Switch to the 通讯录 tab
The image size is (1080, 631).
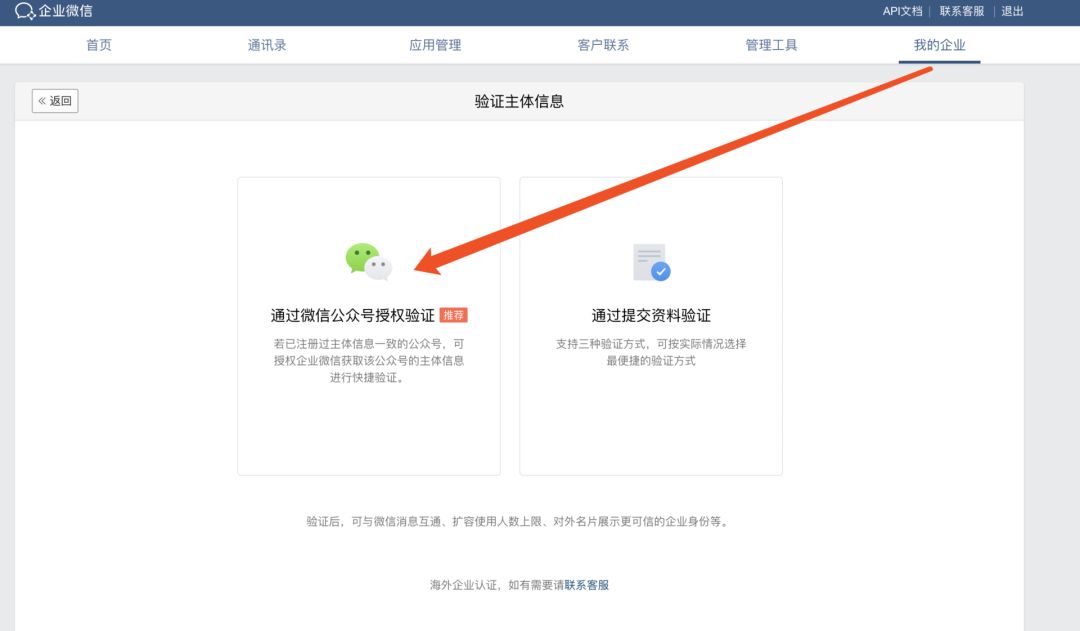click(x=267, y=45)
